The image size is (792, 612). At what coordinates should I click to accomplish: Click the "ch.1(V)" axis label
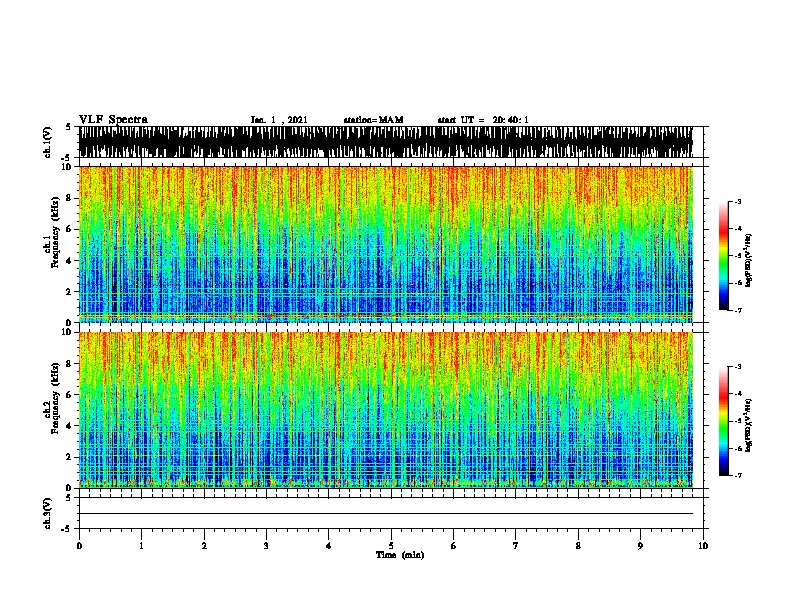tap(48, 142)
